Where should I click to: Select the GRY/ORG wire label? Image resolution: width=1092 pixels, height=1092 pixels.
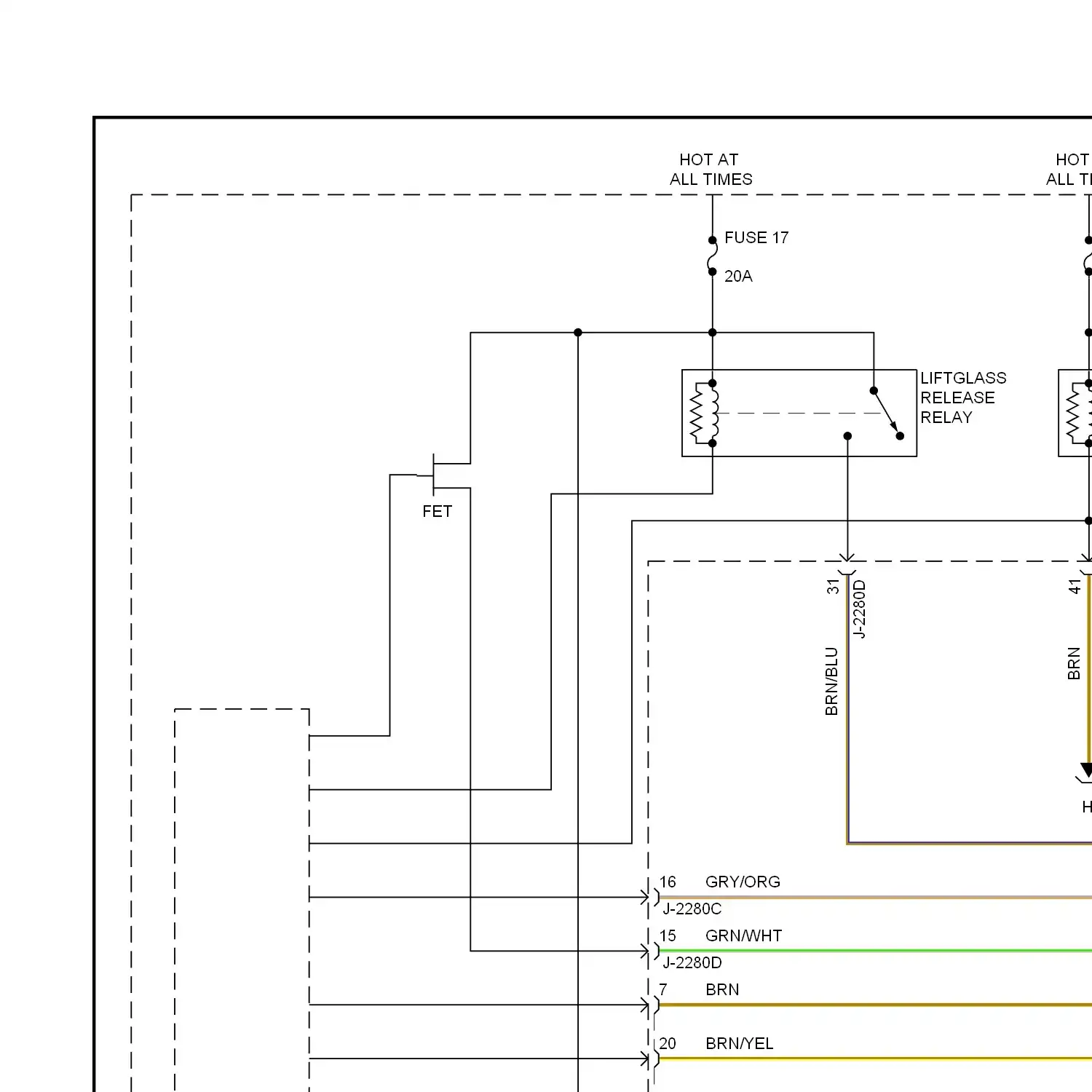pos(743,882)
